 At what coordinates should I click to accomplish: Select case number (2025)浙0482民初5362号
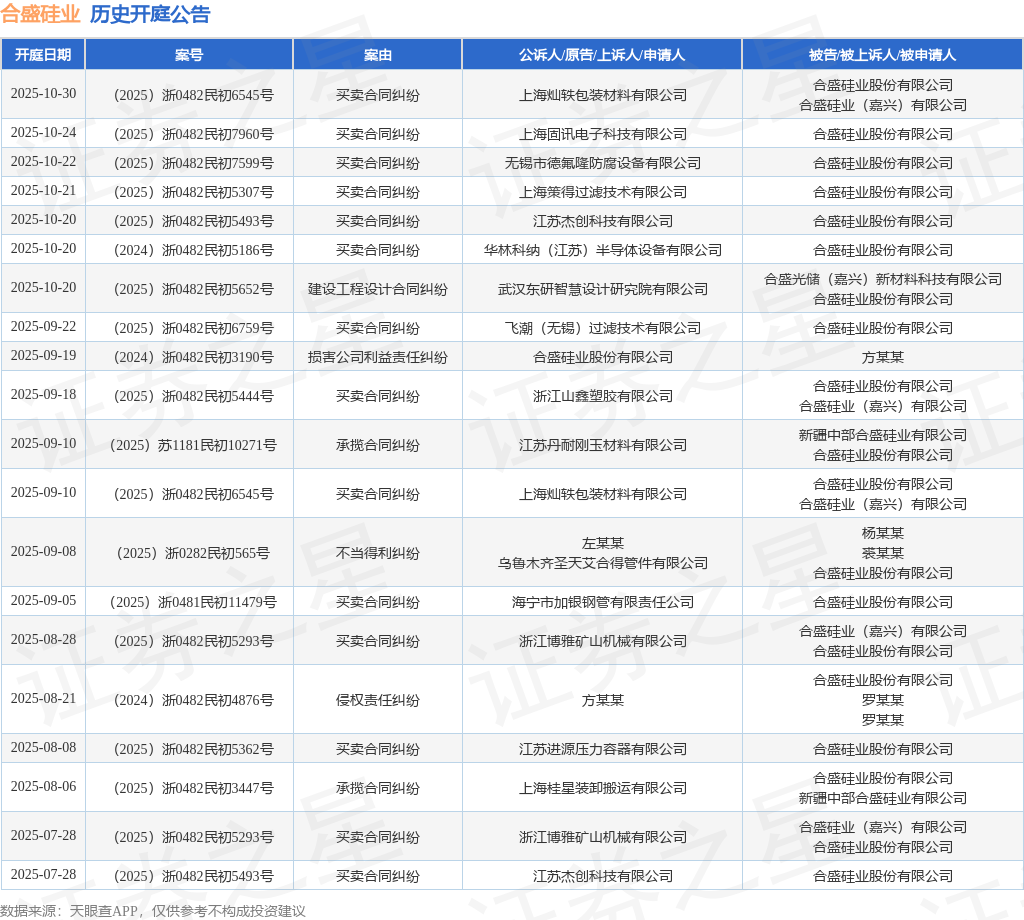pos(193,749)
